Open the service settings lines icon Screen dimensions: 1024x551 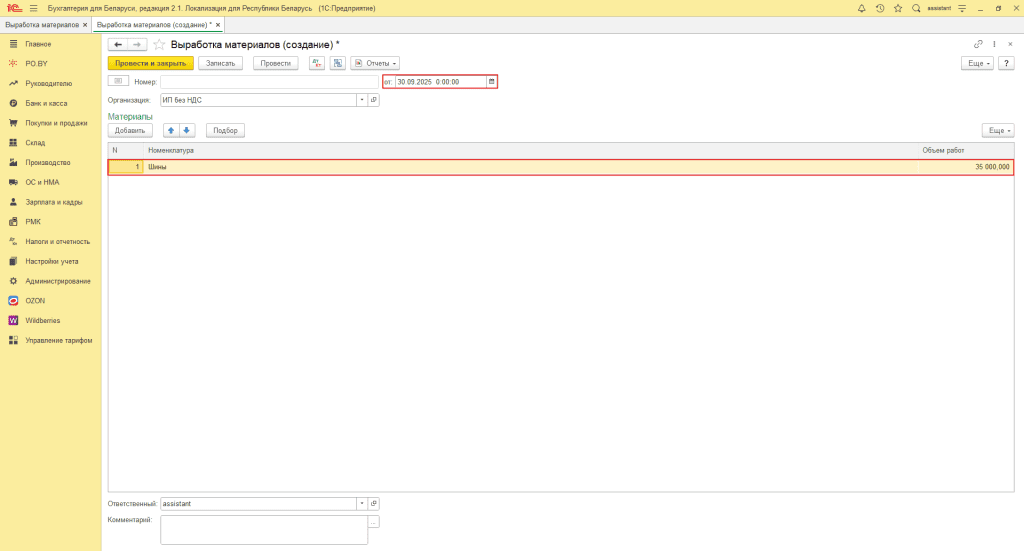pos(962,8)
